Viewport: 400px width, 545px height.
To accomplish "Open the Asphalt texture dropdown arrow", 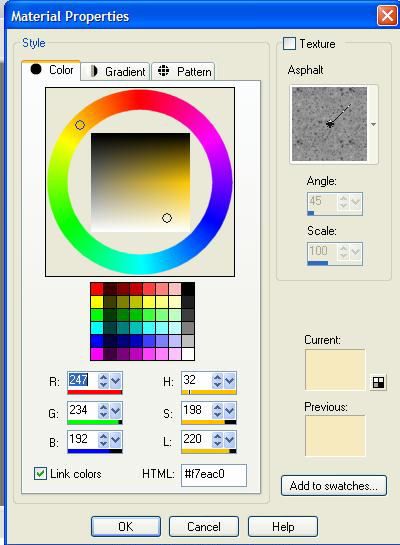I will (x=374, y=124).
